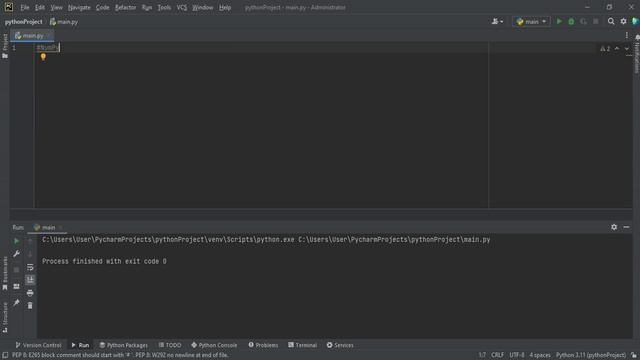Start debugging with the bug icon
This screenshot has height=360, width=640.
pos(571,21)
